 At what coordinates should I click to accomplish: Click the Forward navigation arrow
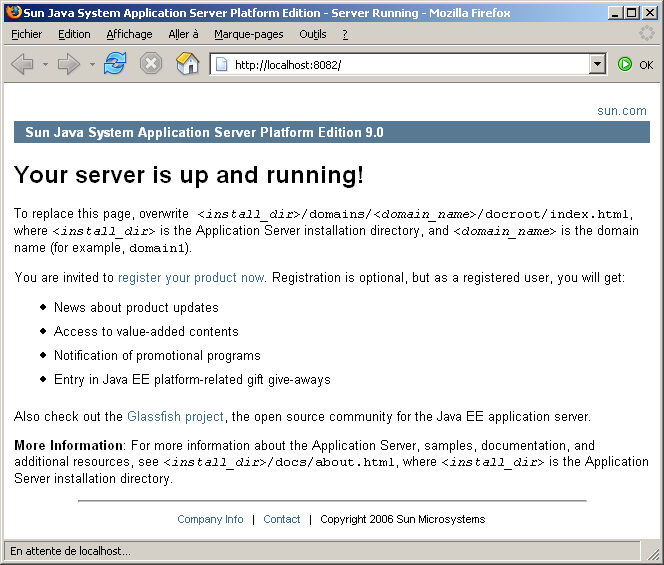(68, 64)
